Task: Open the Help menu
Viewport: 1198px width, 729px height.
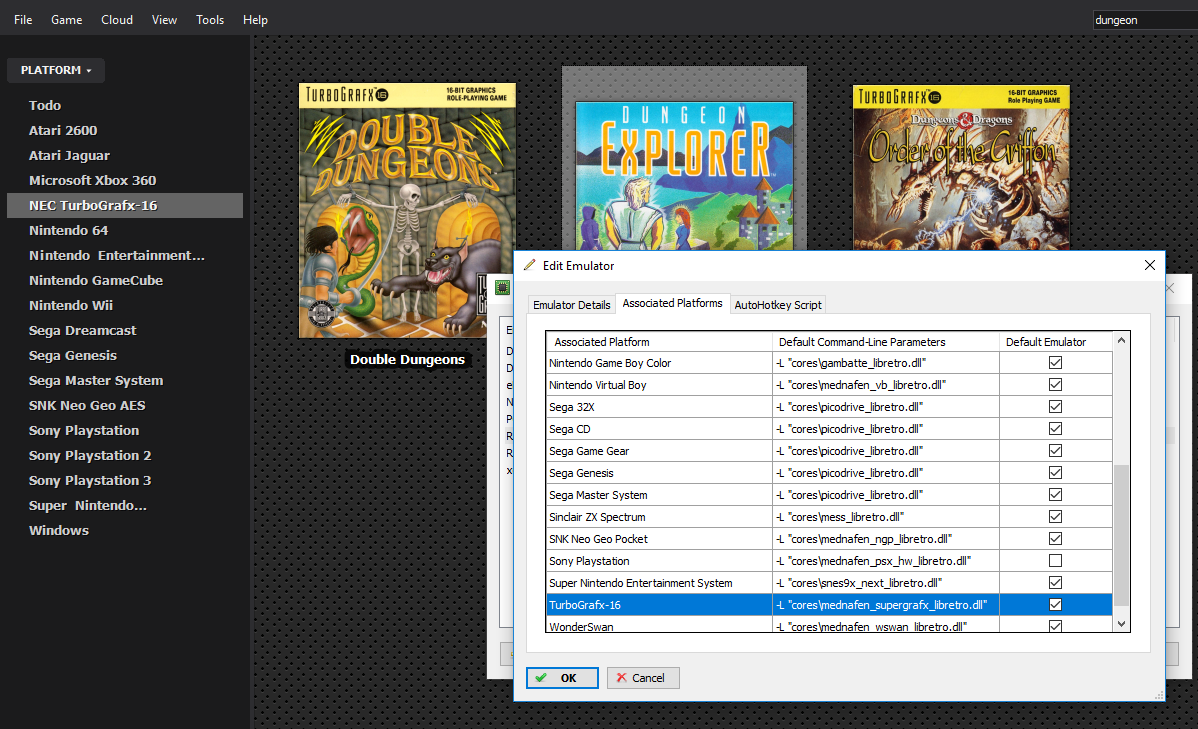Action: (255, 20)
